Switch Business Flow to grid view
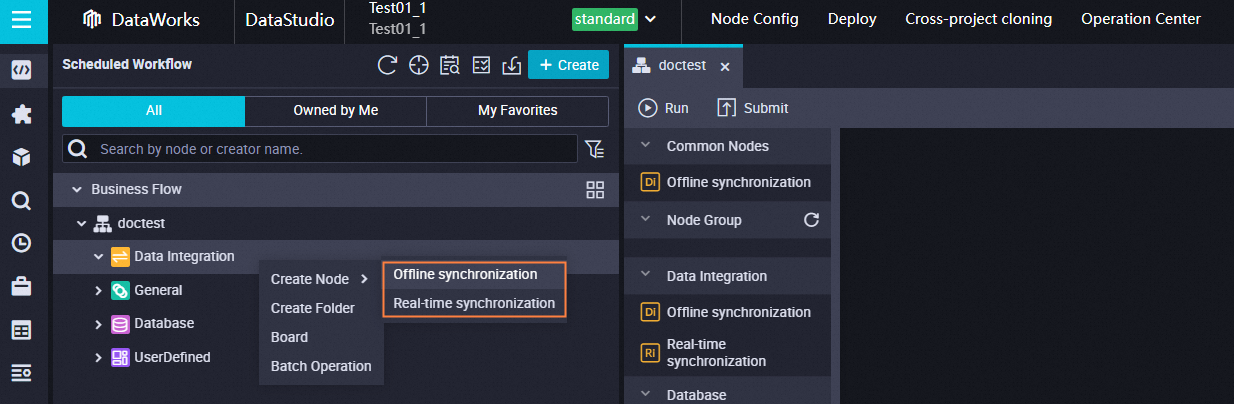This screenshot has width=1234, height=404. pos(595,190)
